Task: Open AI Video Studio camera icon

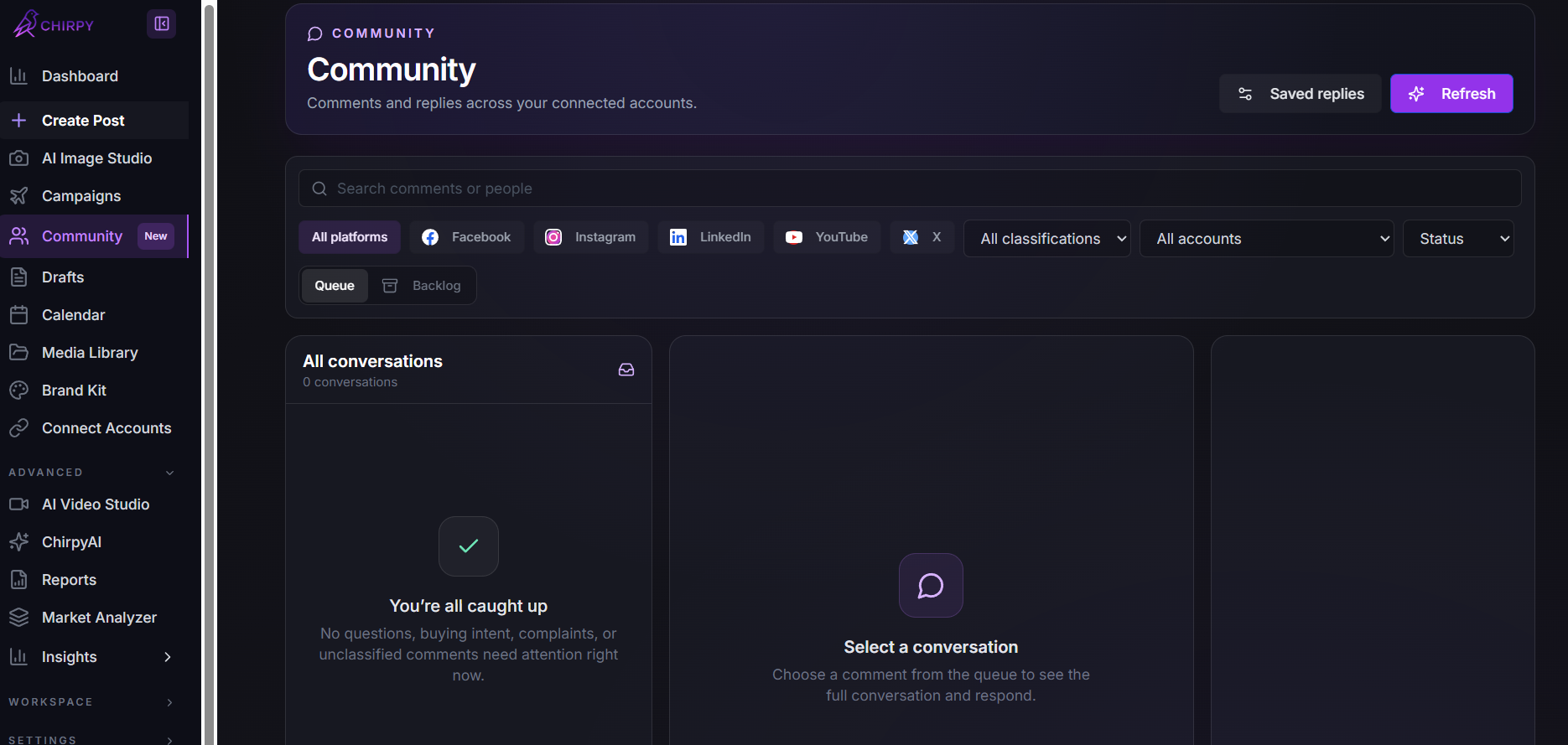Action: coord(19,504)
